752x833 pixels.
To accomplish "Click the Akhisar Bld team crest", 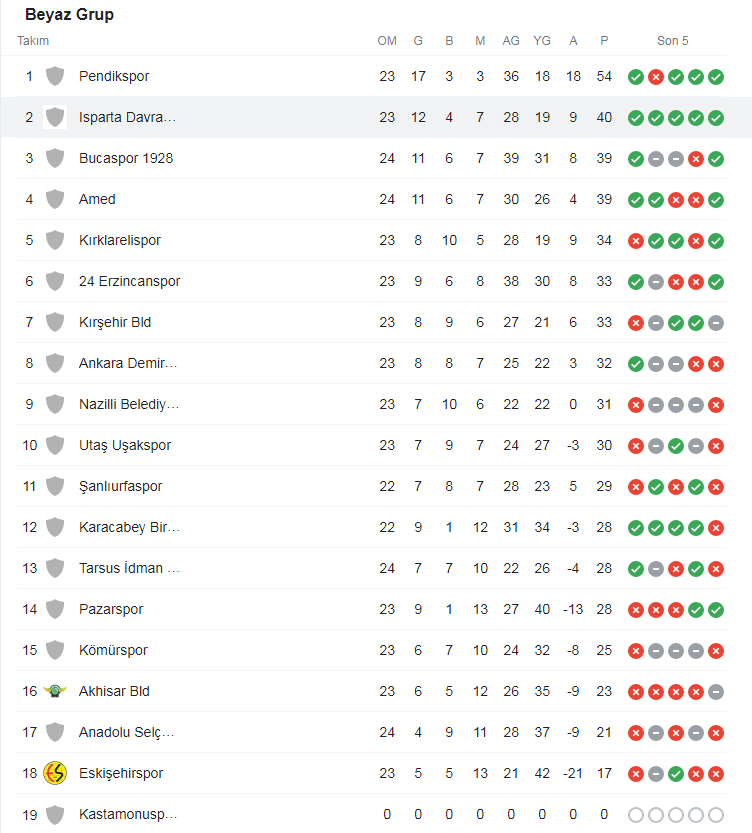I will click(55, 691).
